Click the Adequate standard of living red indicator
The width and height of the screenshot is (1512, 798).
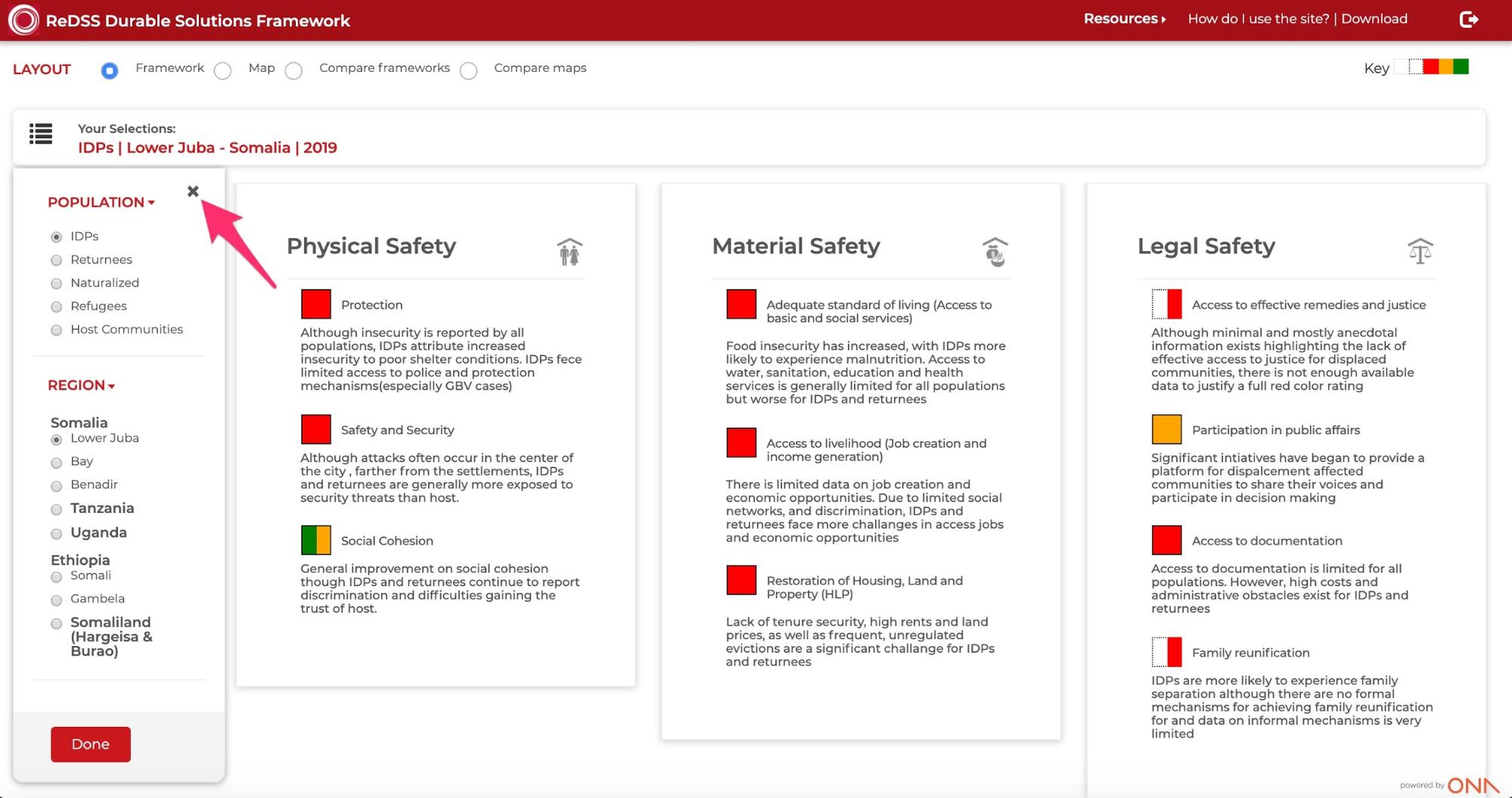coord(741,304)
